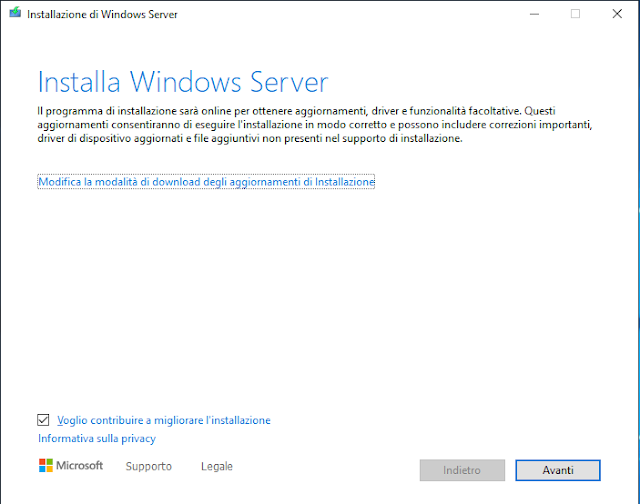Click the Windows Server setup icon in title bar
640x504 pixels.
click(15, 13)
